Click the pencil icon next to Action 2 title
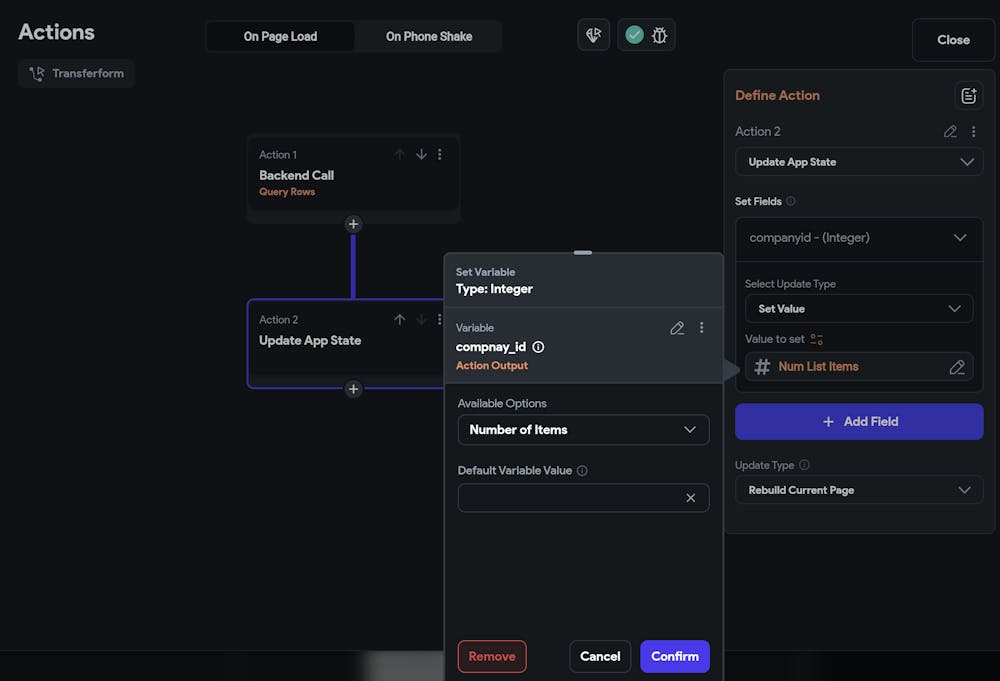Screen dimensions: 1000x681 click(x=950, y=131)
